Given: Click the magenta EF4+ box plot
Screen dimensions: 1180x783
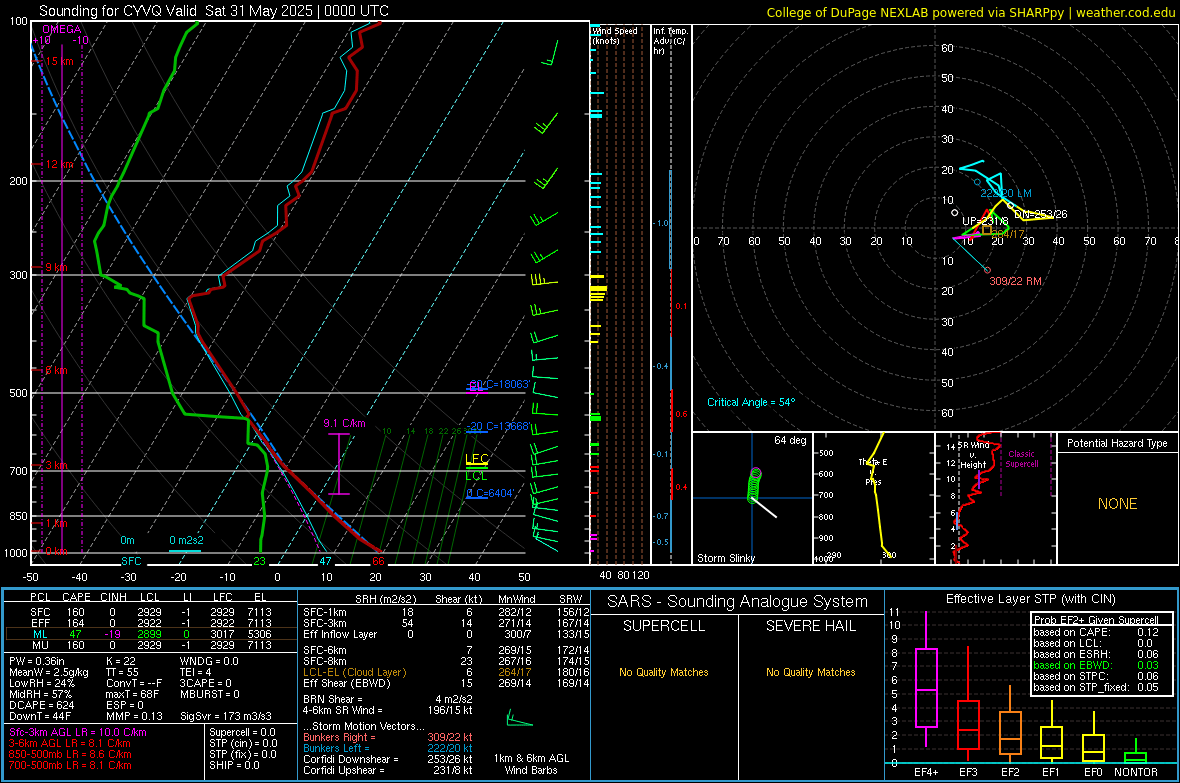Looking at the screenshot, I should tap(926, 687).
